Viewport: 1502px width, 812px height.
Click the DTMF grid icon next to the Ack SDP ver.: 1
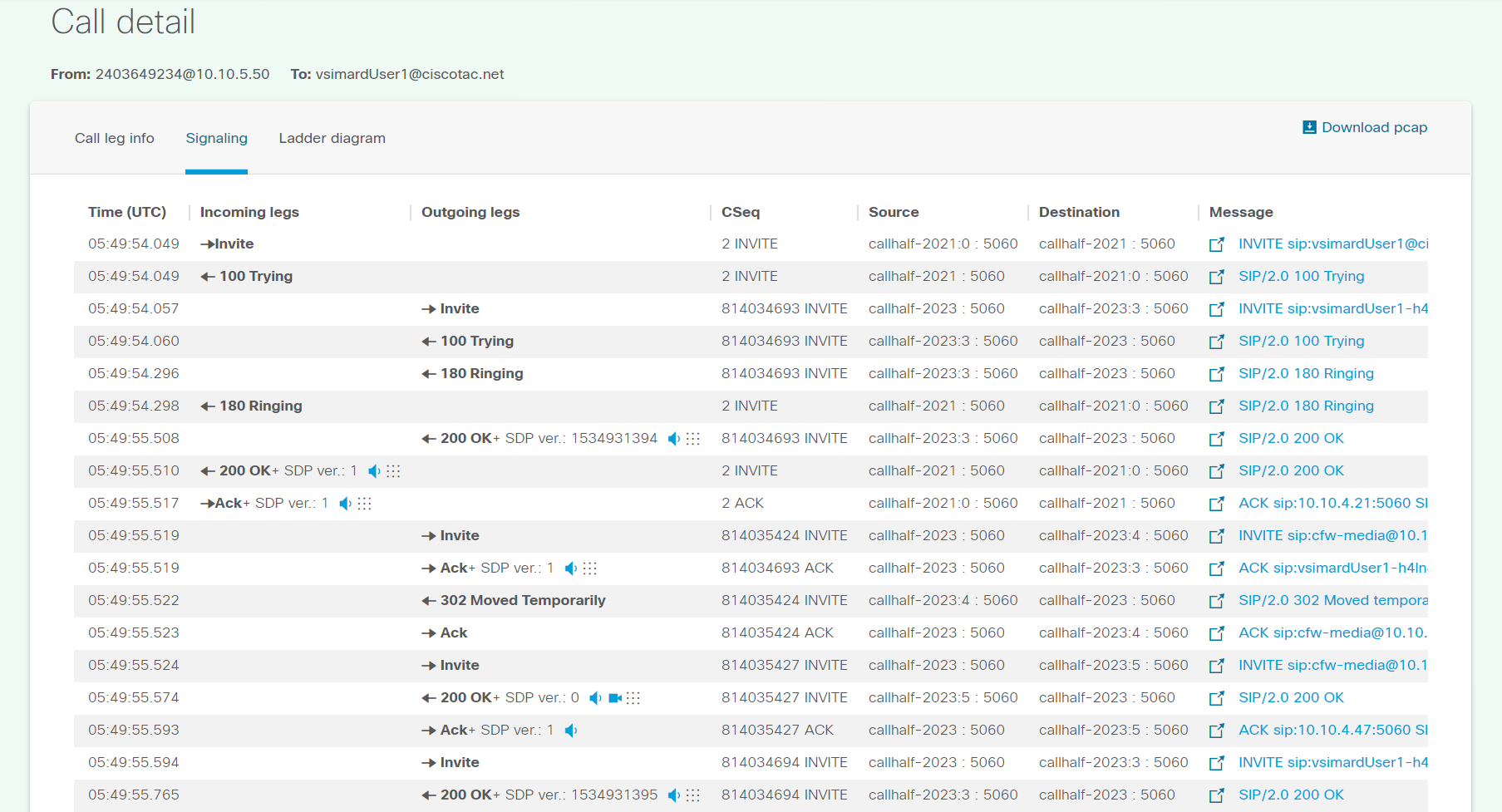(x=365, y=503)
